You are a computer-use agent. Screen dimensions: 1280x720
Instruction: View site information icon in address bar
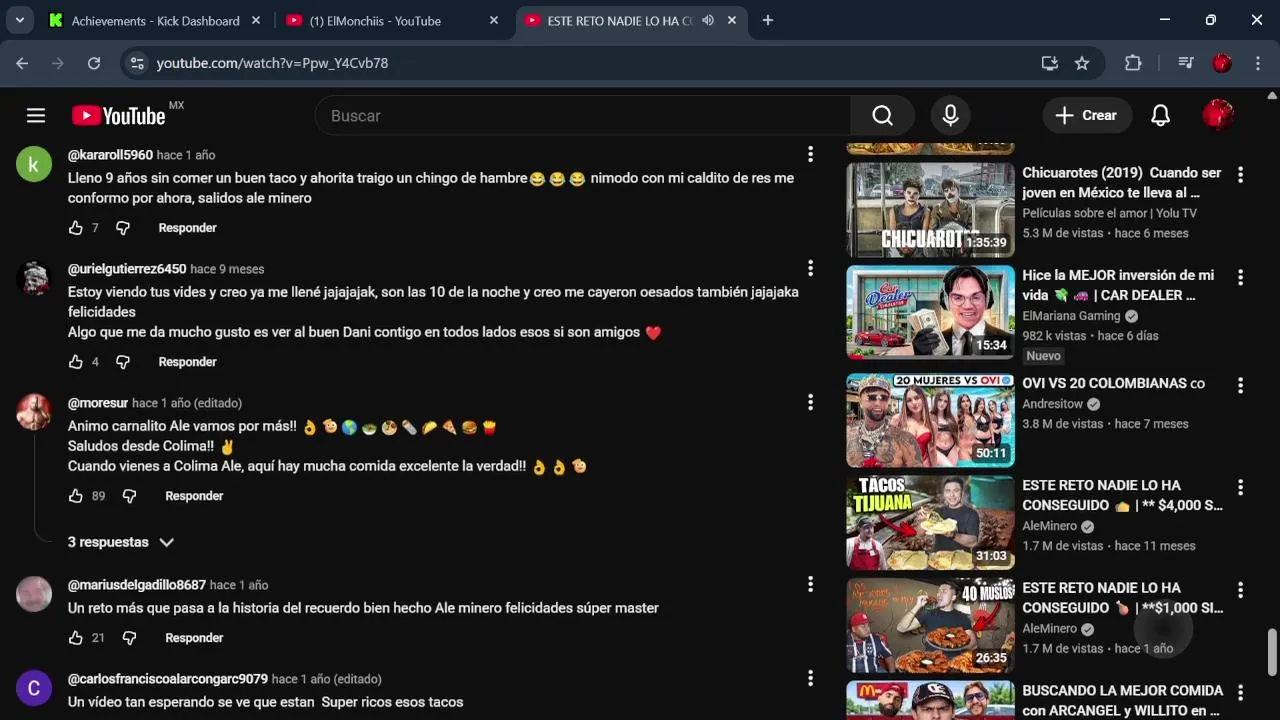pos(138,63)
